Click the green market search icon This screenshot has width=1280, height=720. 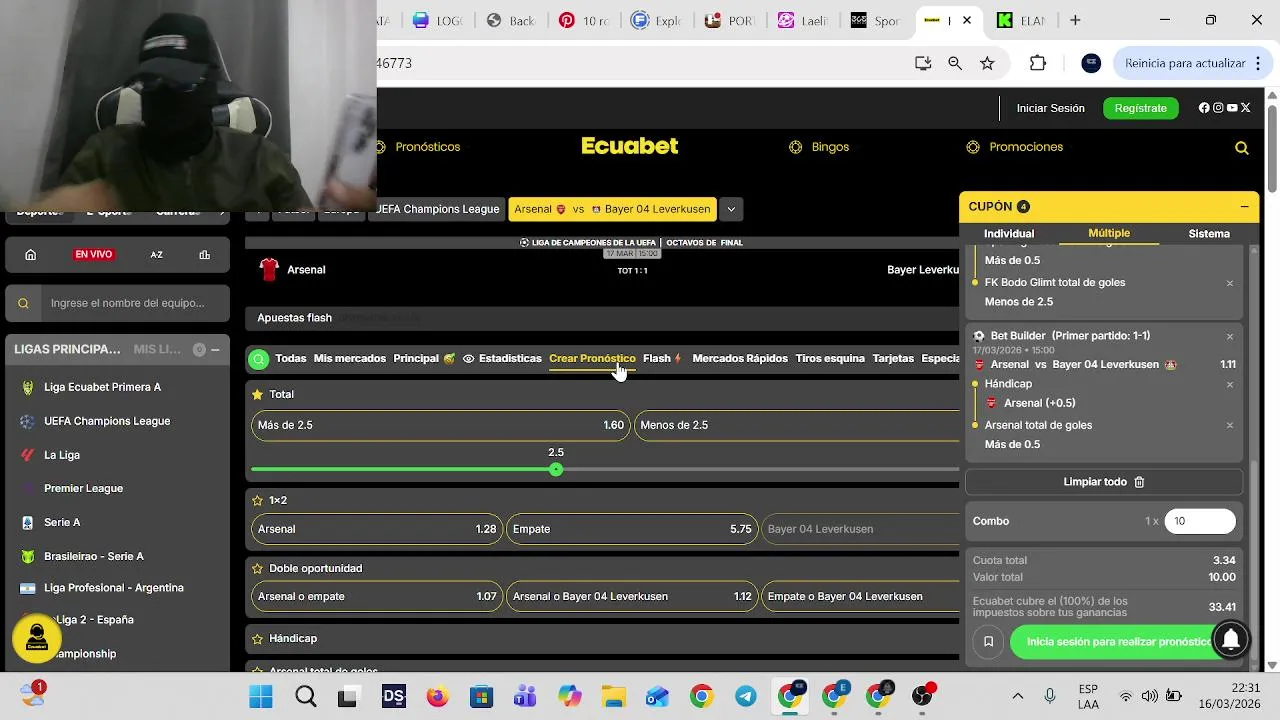259,359
